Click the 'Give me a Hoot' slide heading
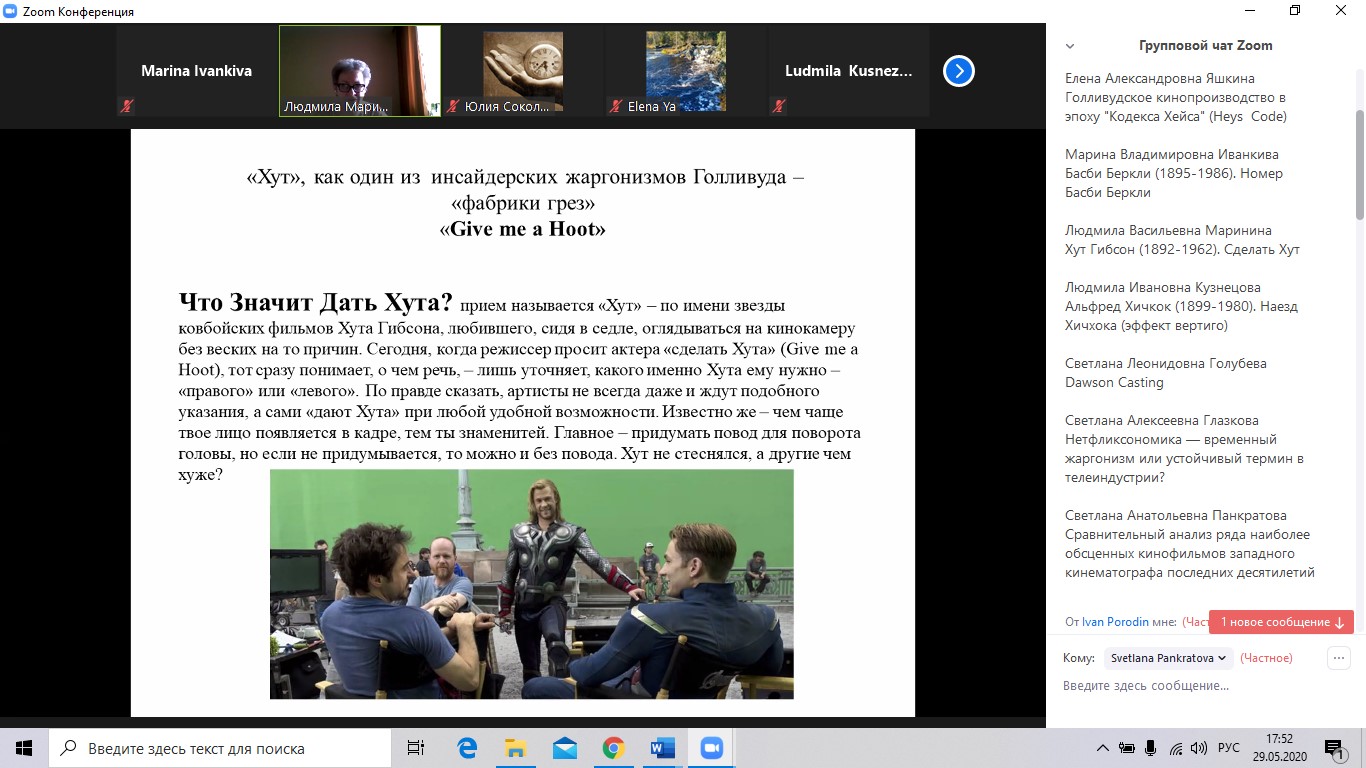 (x=522, y=229)
